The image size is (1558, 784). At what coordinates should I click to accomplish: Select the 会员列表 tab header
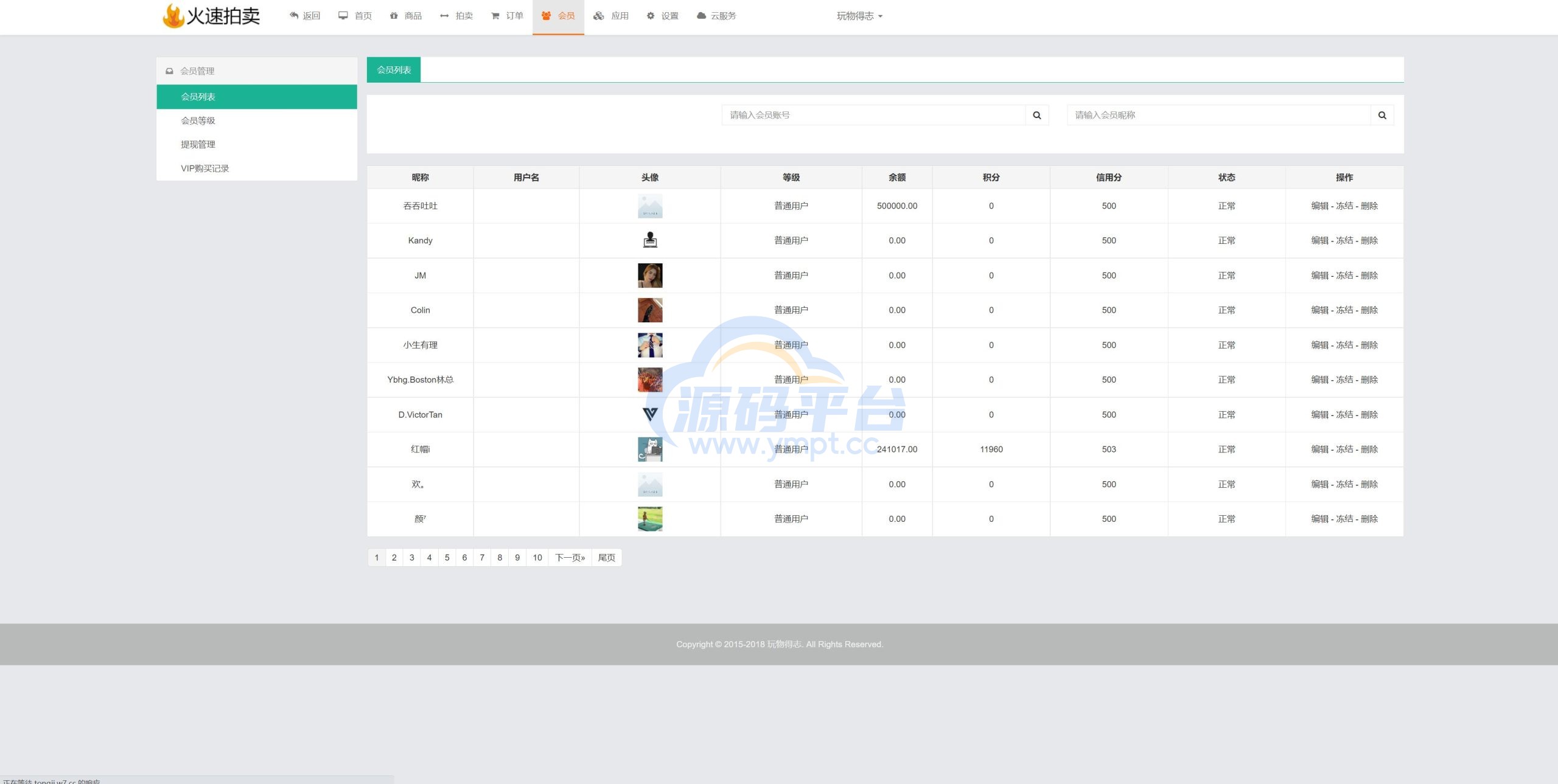click(394, 70)
